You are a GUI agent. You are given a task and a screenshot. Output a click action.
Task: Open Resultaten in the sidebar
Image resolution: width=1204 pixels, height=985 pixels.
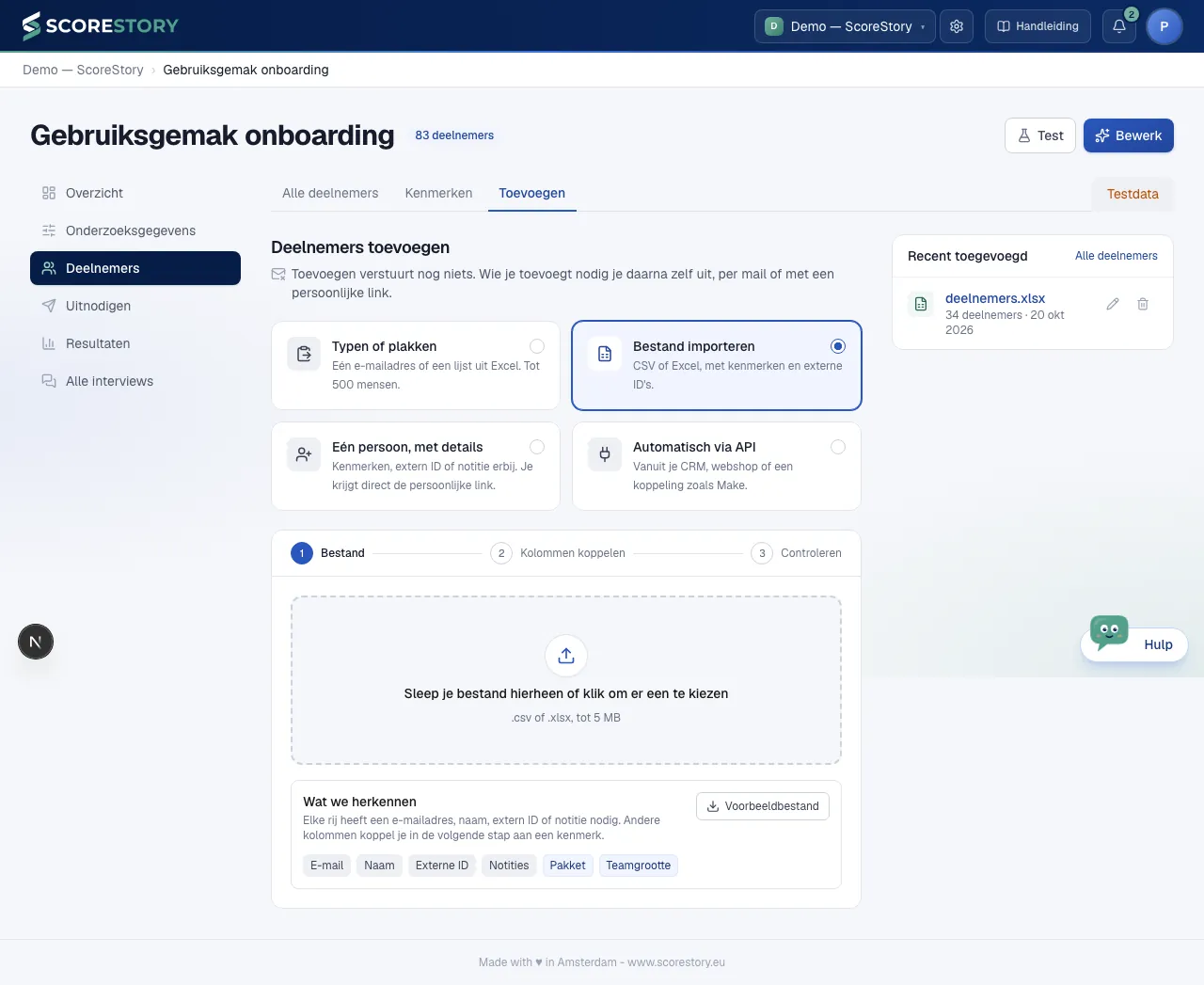135,343
